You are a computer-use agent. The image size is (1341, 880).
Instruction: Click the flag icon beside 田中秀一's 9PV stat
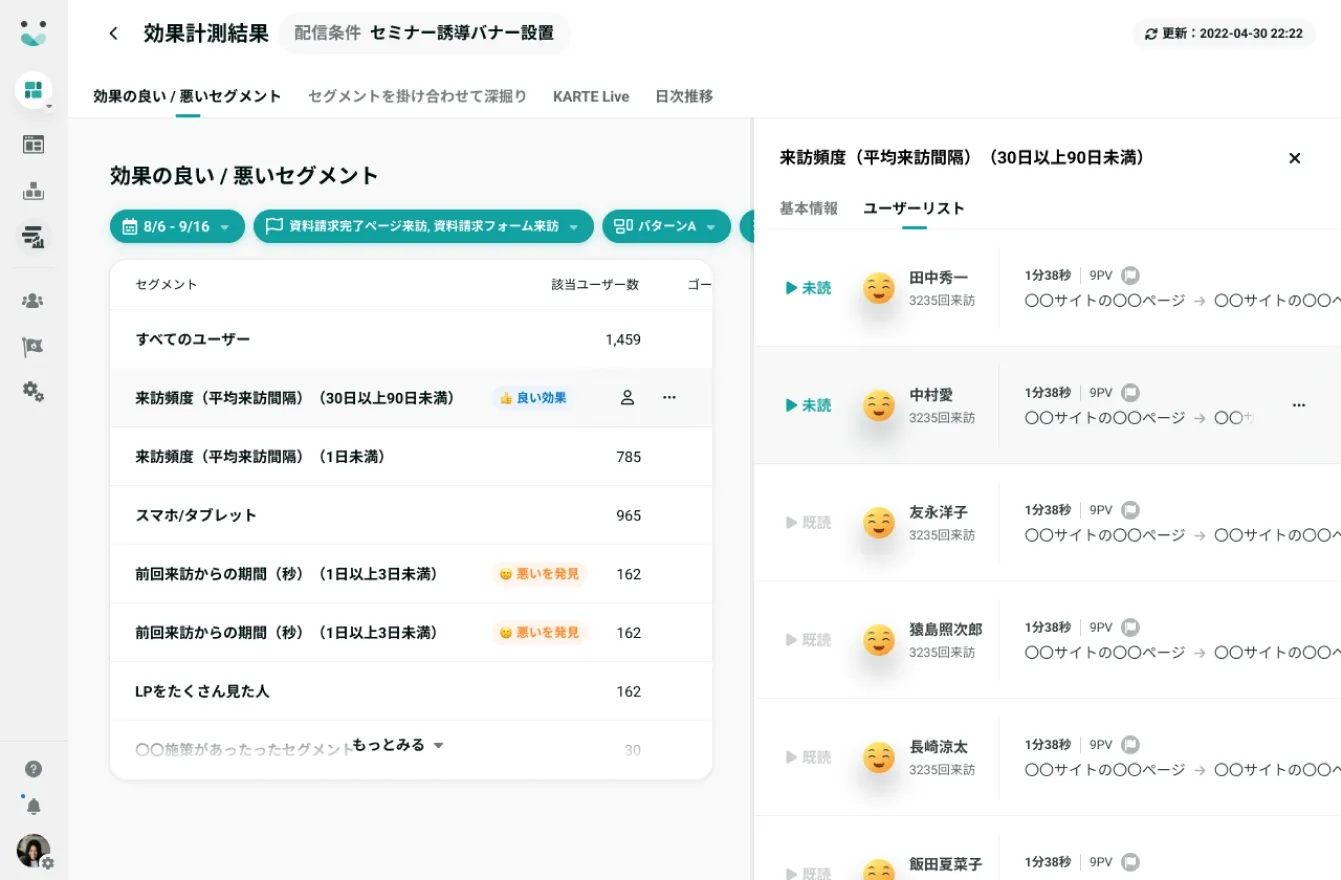pos(1131,275)
